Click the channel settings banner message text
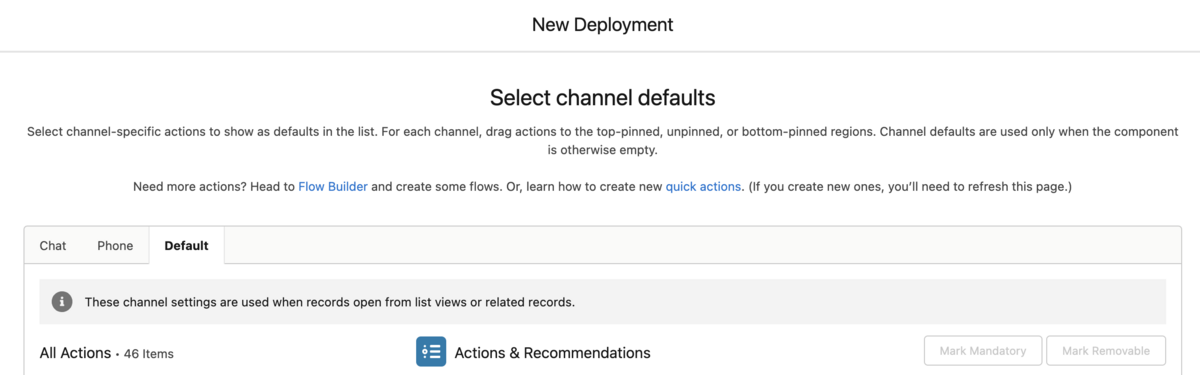The width and height of the screenshot is (1200, 375). pyautogui.click(x=330, y=301)
